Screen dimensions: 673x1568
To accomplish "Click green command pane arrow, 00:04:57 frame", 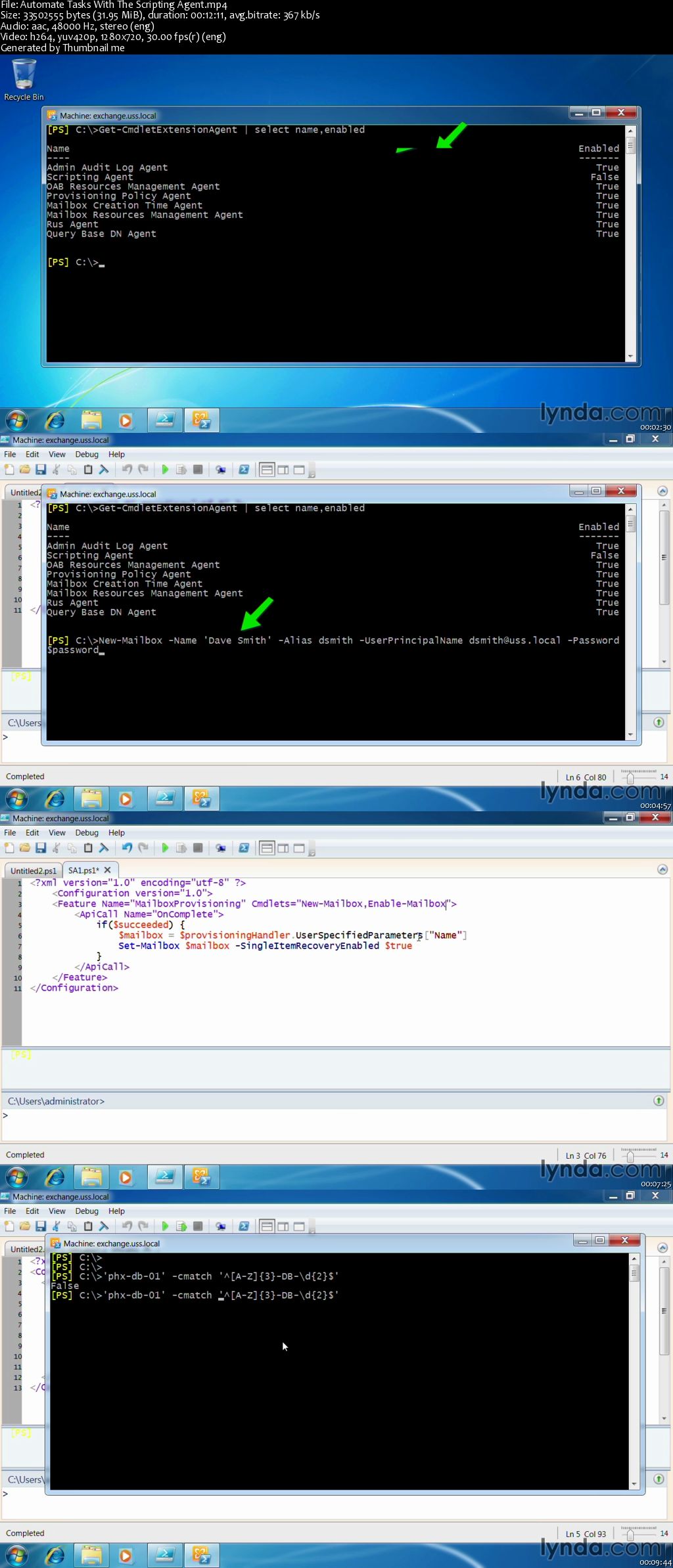I will click(x=659, y=722).
